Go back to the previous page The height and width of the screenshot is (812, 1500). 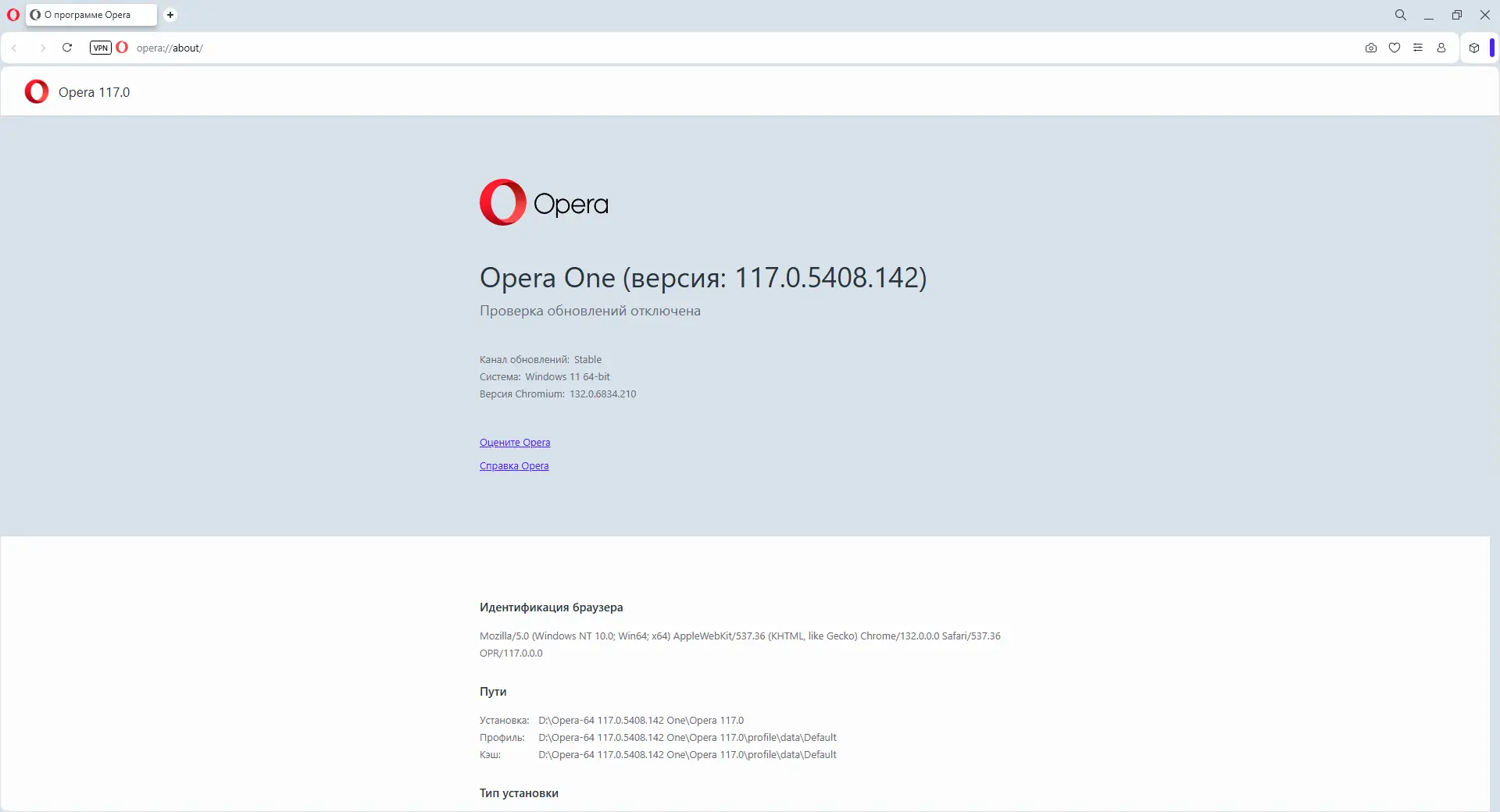click(x=15, y=48)
